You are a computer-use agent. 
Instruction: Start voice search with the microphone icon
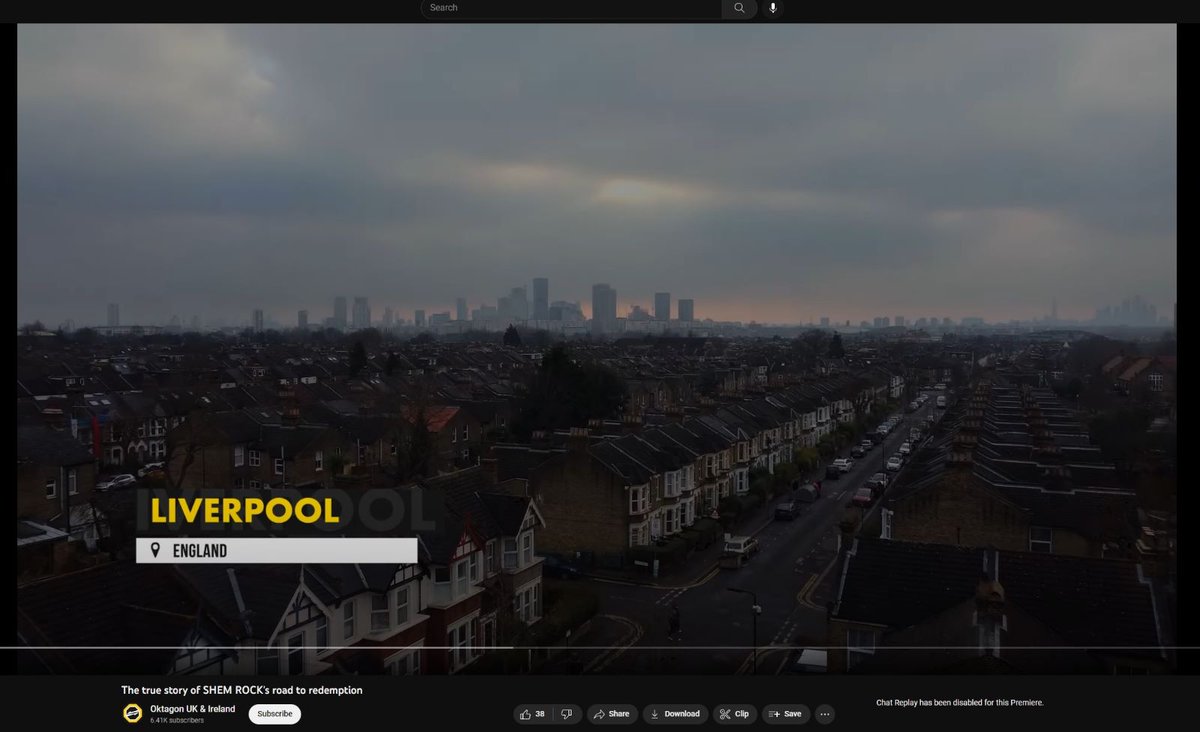click(773, 8)
